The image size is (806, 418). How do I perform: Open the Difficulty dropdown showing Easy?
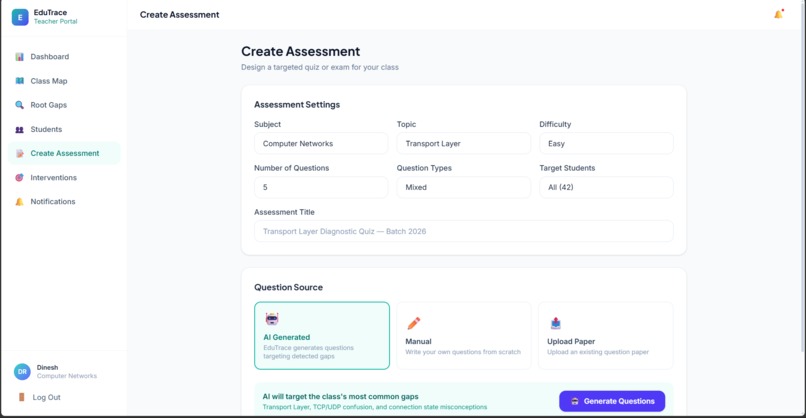[x=606, y=143]
